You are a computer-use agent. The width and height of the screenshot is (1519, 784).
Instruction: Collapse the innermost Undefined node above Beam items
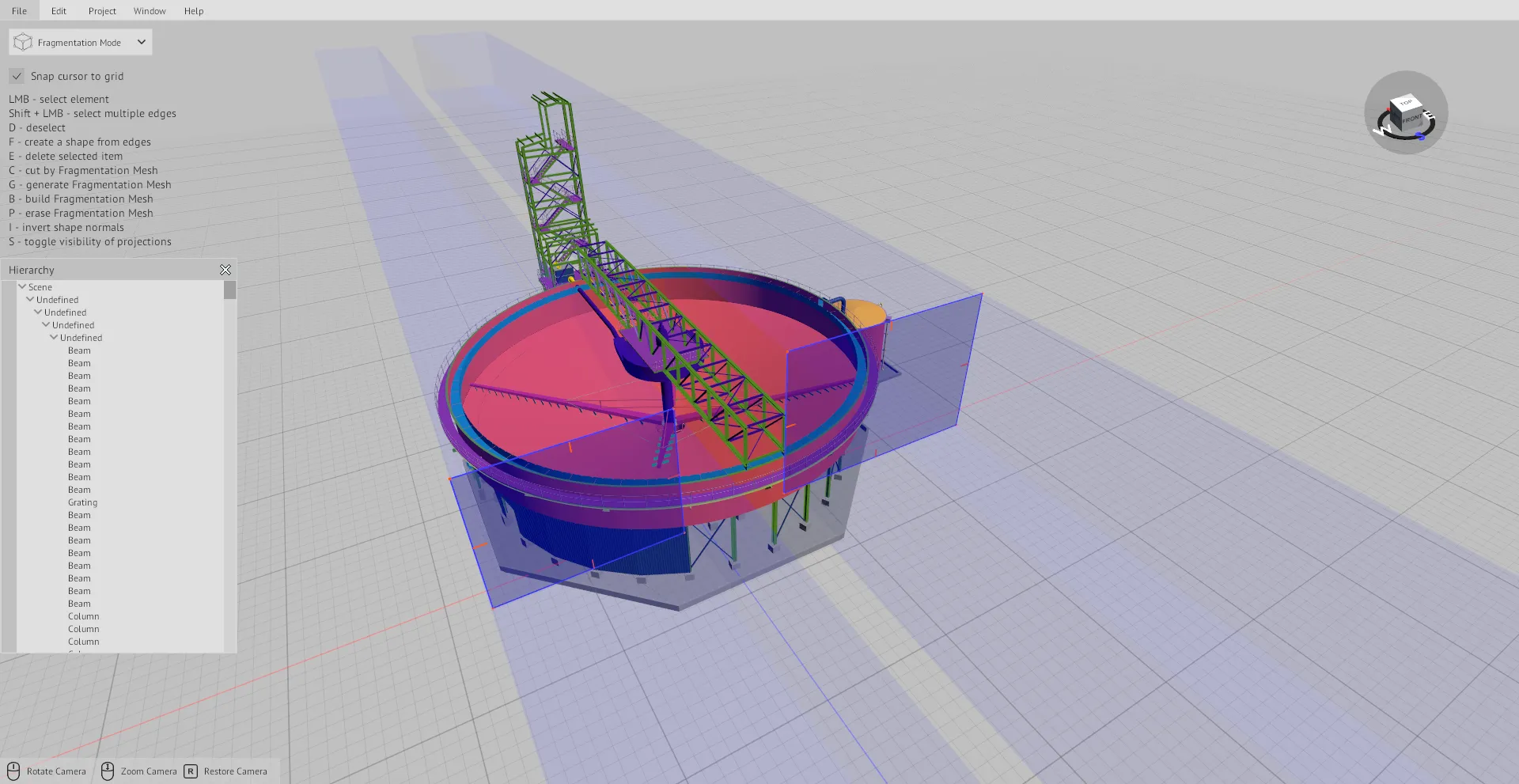coord(55,337)
